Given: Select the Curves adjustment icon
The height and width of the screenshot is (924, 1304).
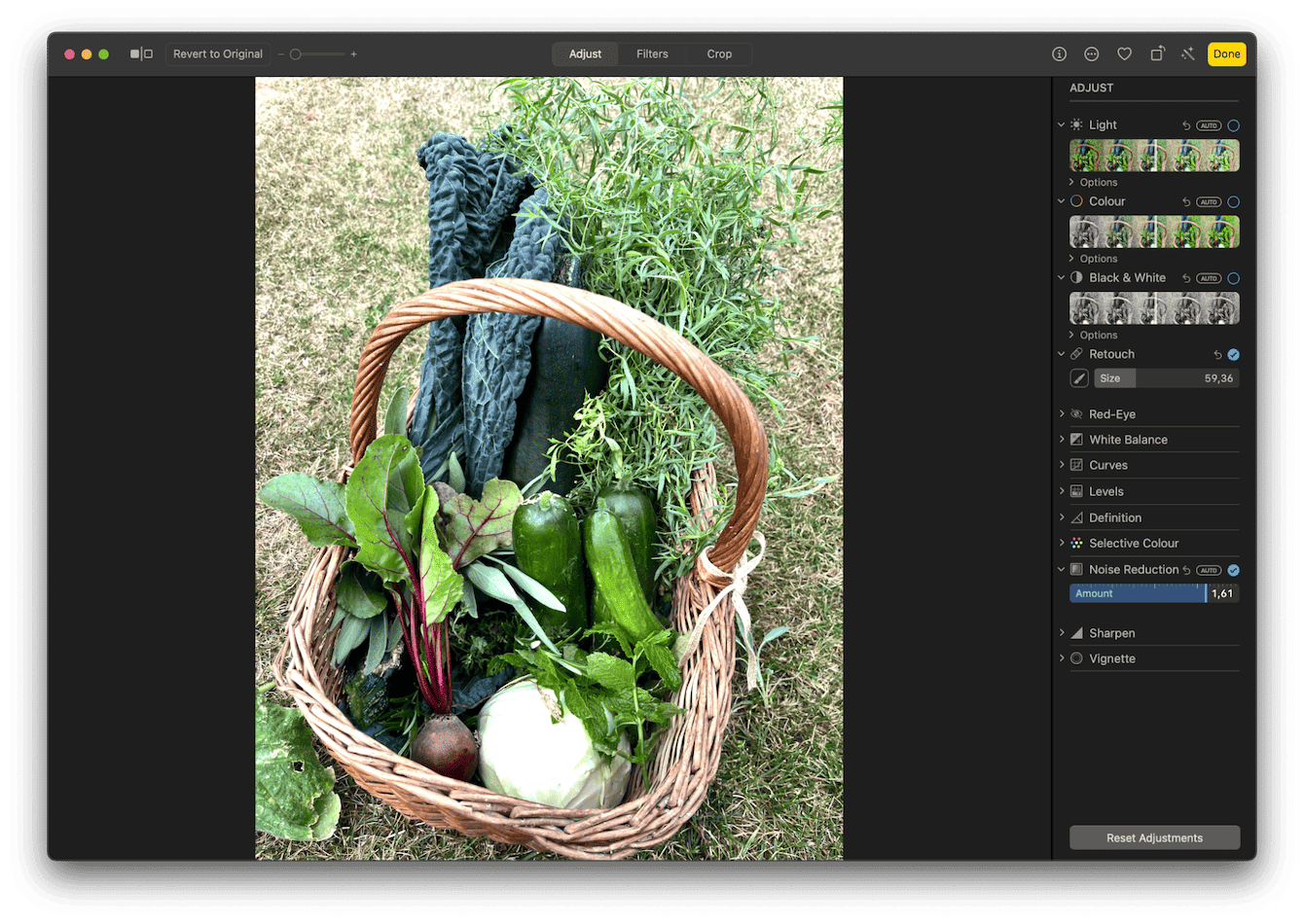Looking at the screenshot, I should coord(1076,465).
